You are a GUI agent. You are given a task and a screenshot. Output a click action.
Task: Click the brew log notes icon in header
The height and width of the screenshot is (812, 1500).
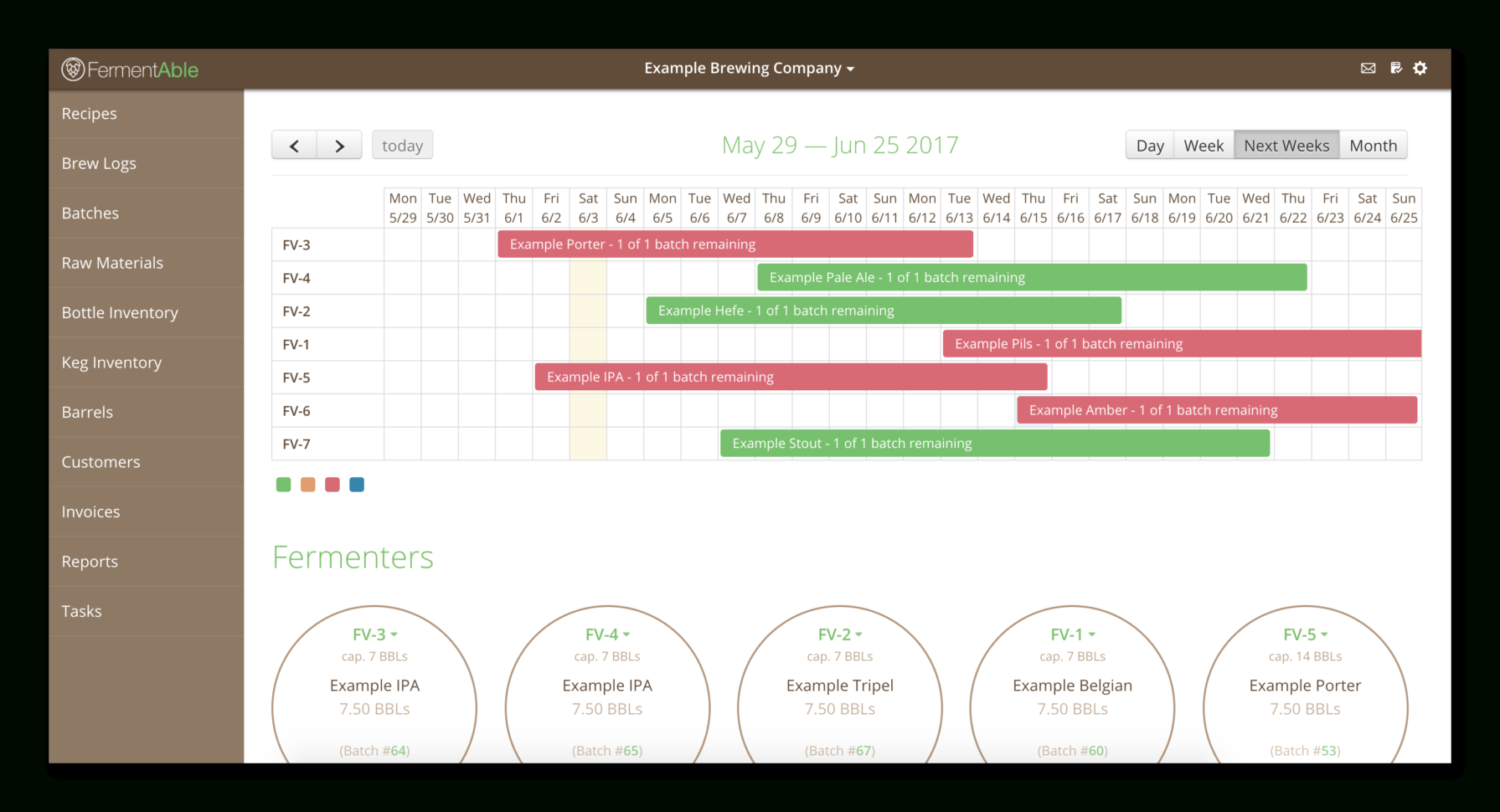pos(1394,68)
